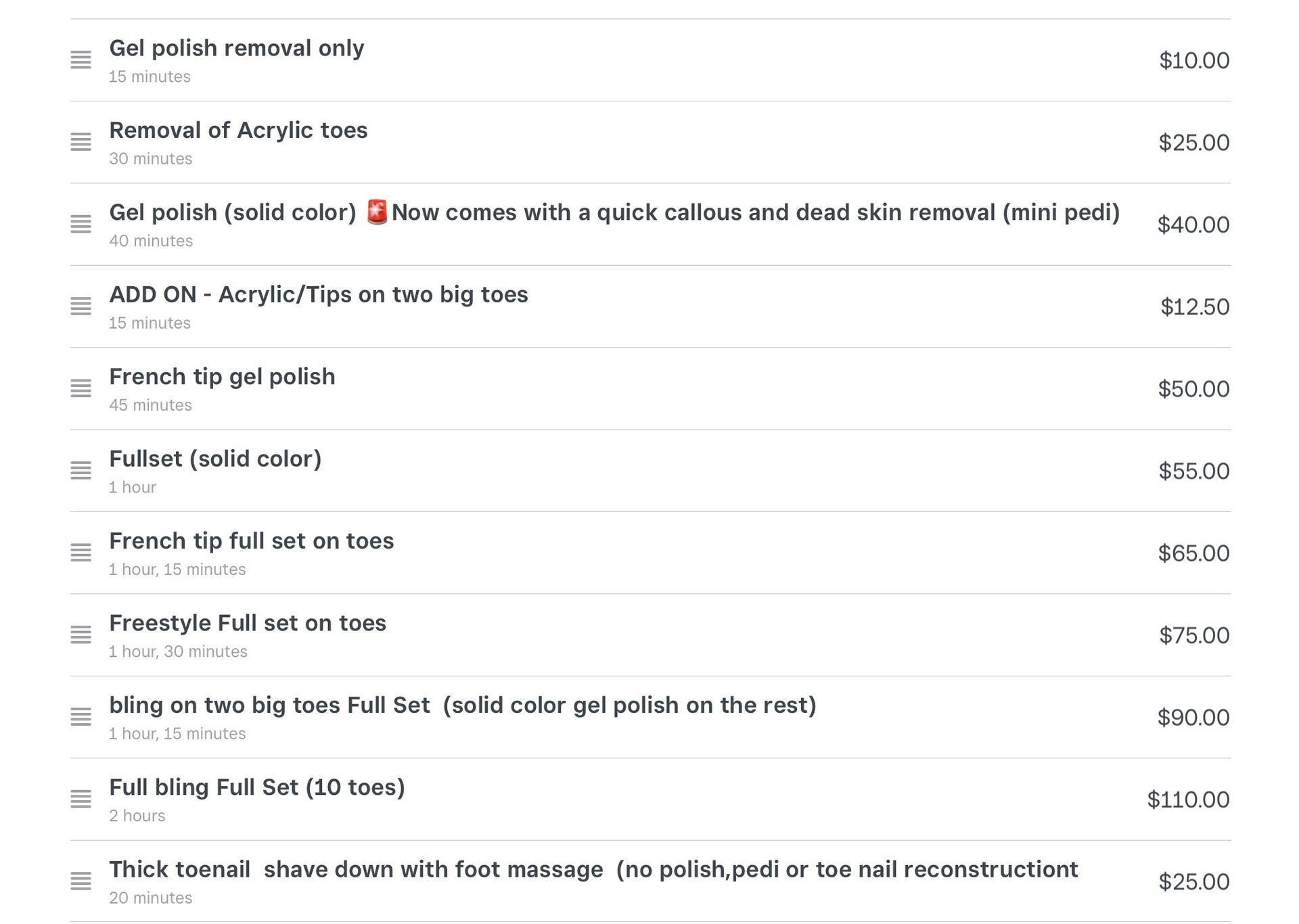Click the red siren emoji in Gel polish title
The width and height of the screenshot is (1299, 924).
point(377,212)
